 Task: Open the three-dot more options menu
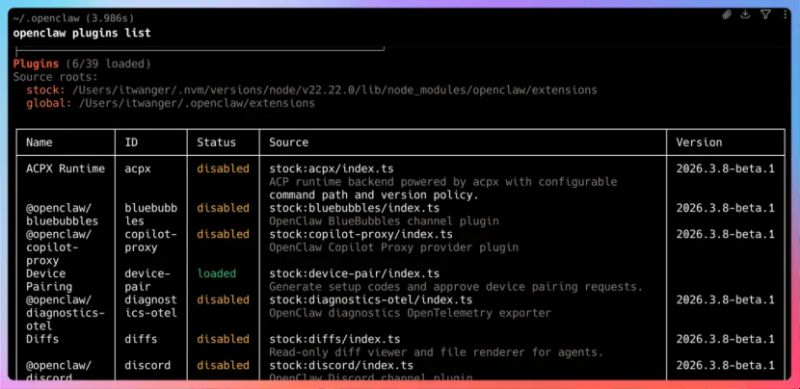tap(785, 15)
